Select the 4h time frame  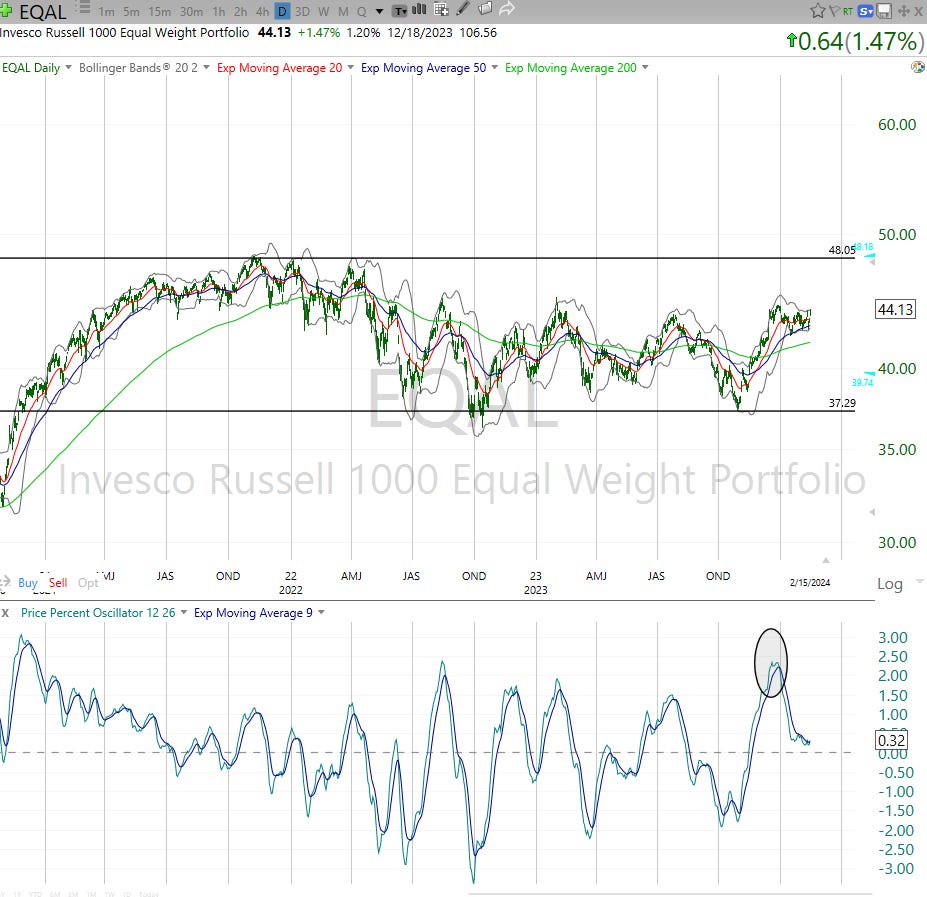(262, 11)
